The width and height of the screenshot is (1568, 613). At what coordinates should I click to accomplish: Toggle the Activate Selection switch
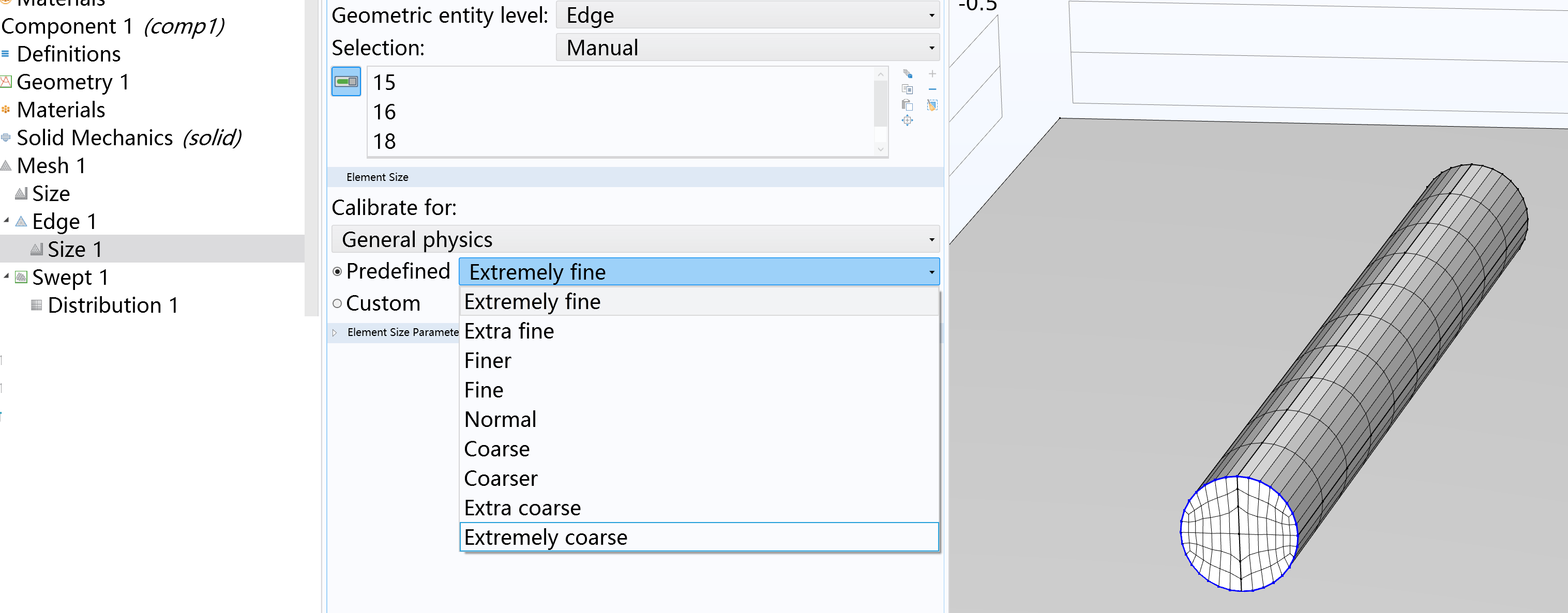click(346, 82)
